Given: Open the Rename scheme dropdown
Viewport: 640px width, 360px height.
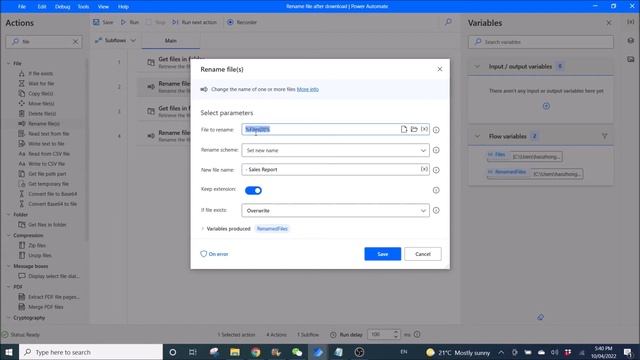Looking at the screenshot, I should [336, 150].
